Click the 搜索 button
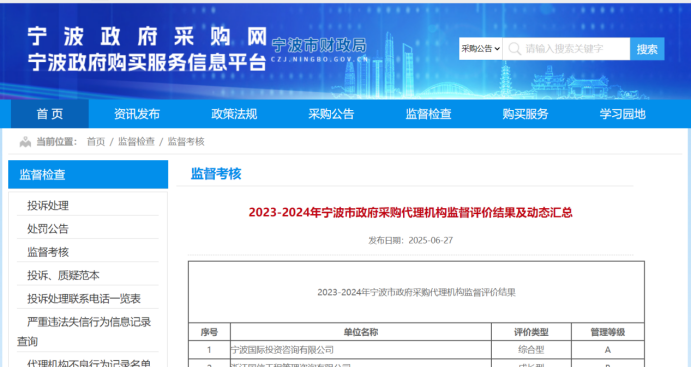The width and height of the screenshot is (691, 368). 647,49
